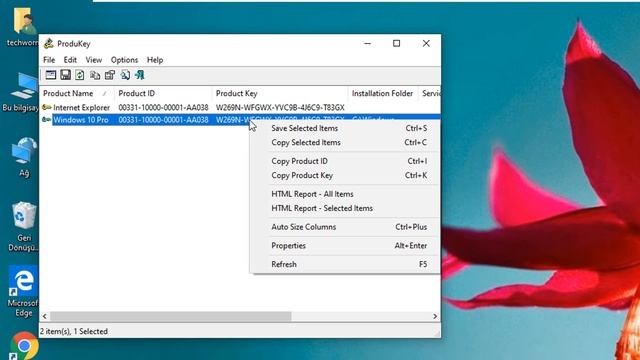Click the Product ID in Windows 10 Pro row
This screenshot has height=360, width=640.
(163, 120)
